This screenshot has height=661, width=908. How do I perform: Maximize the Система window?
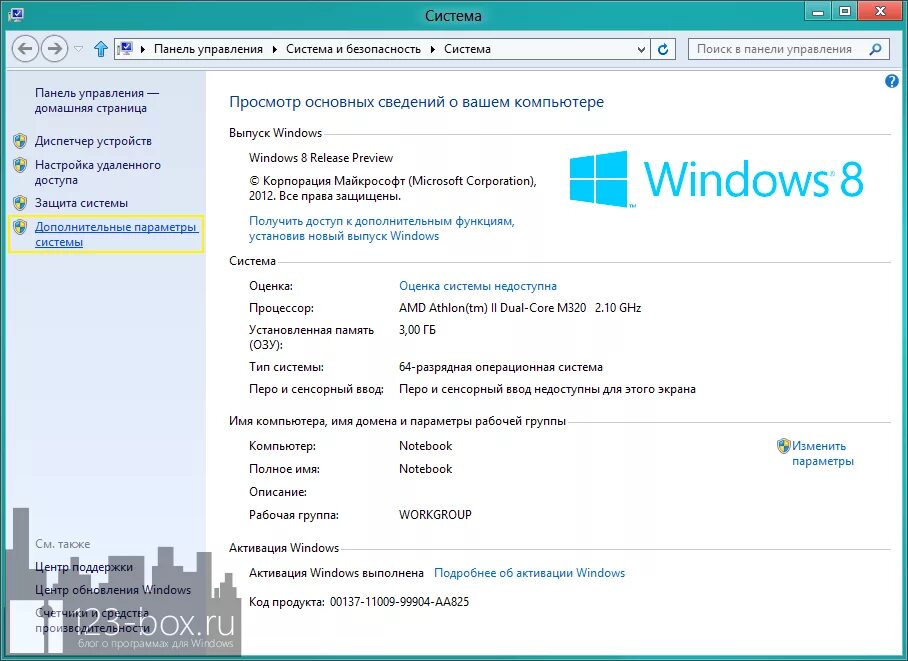pos(845,11)
